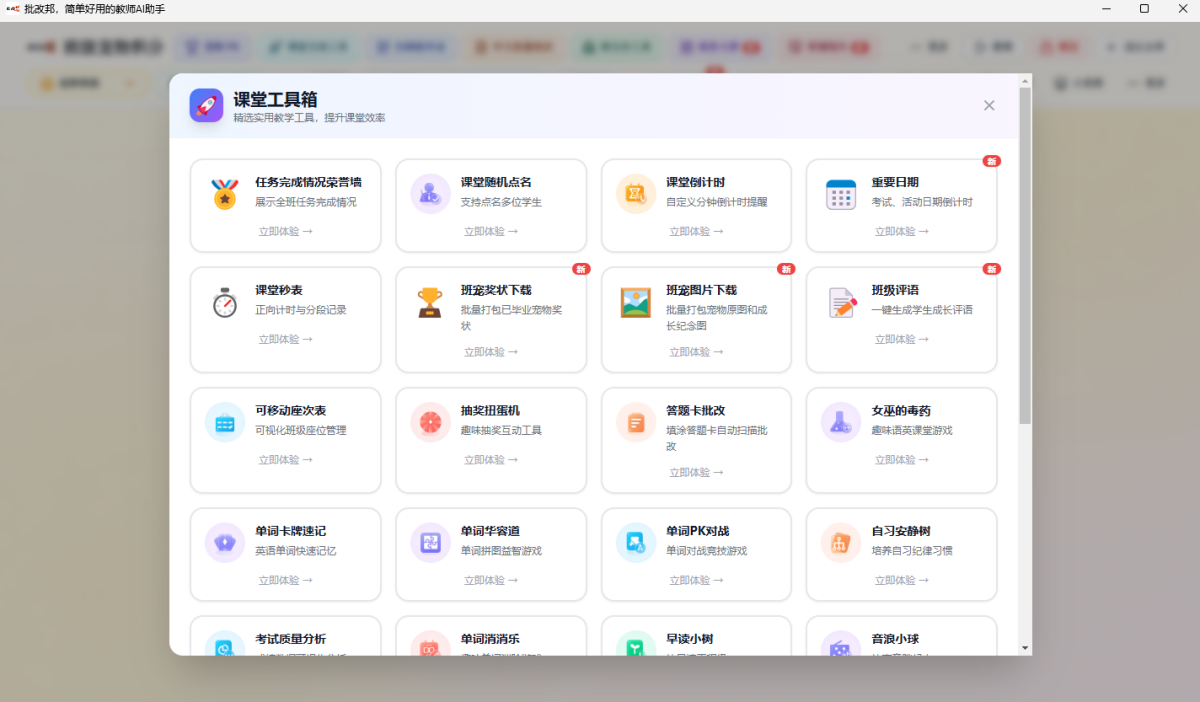Click the 重要日期 title text

[895, 182]
